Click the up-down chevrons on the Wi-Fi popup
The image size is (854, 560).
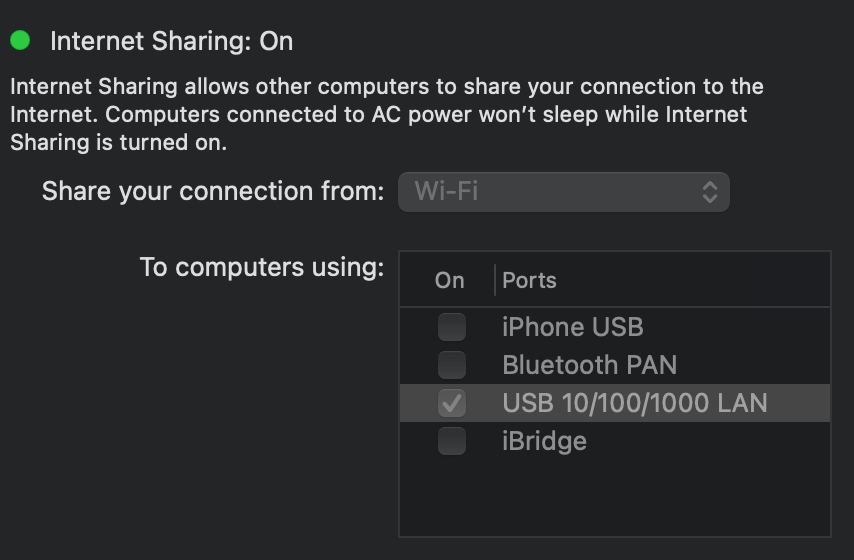[709, 192]
